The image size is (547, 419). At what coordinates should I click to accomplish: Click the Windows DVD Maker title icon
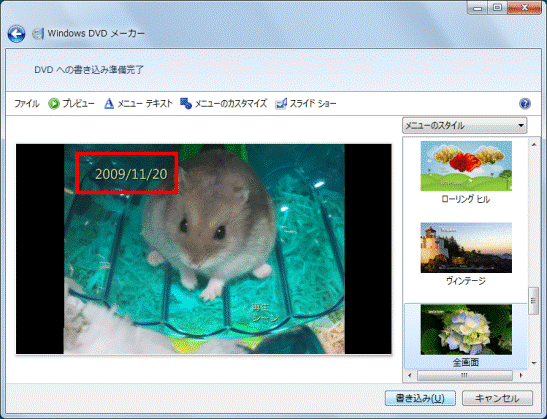coord(38,34)
